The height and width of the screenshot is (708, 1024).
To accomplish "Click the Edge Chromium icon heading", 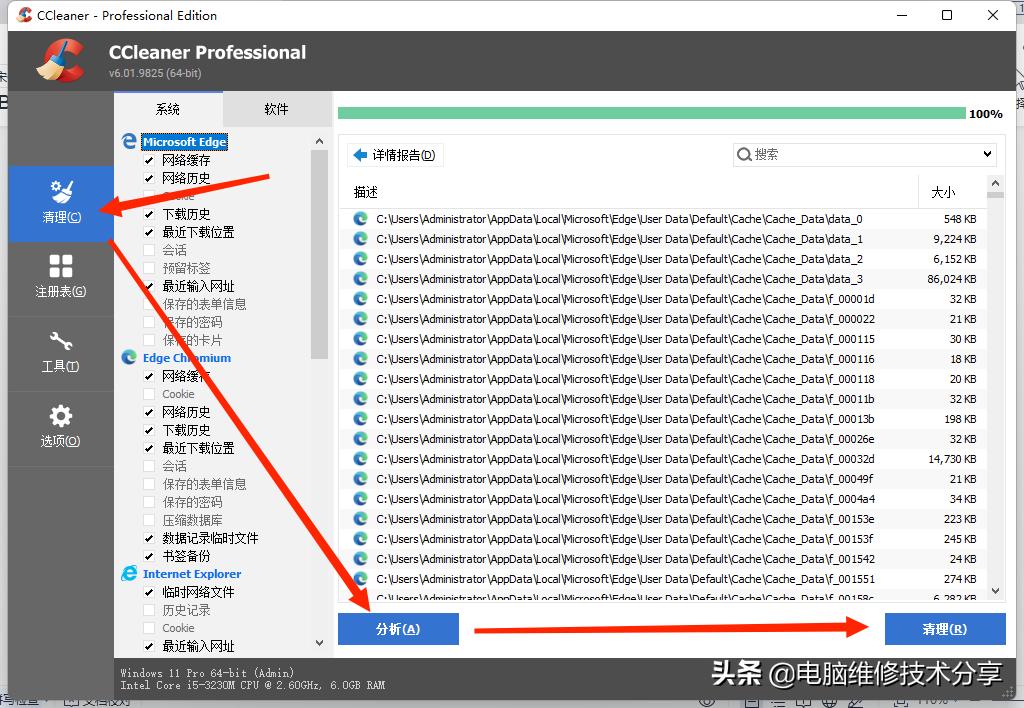I will pyautogui.click(x=130, y=357).
